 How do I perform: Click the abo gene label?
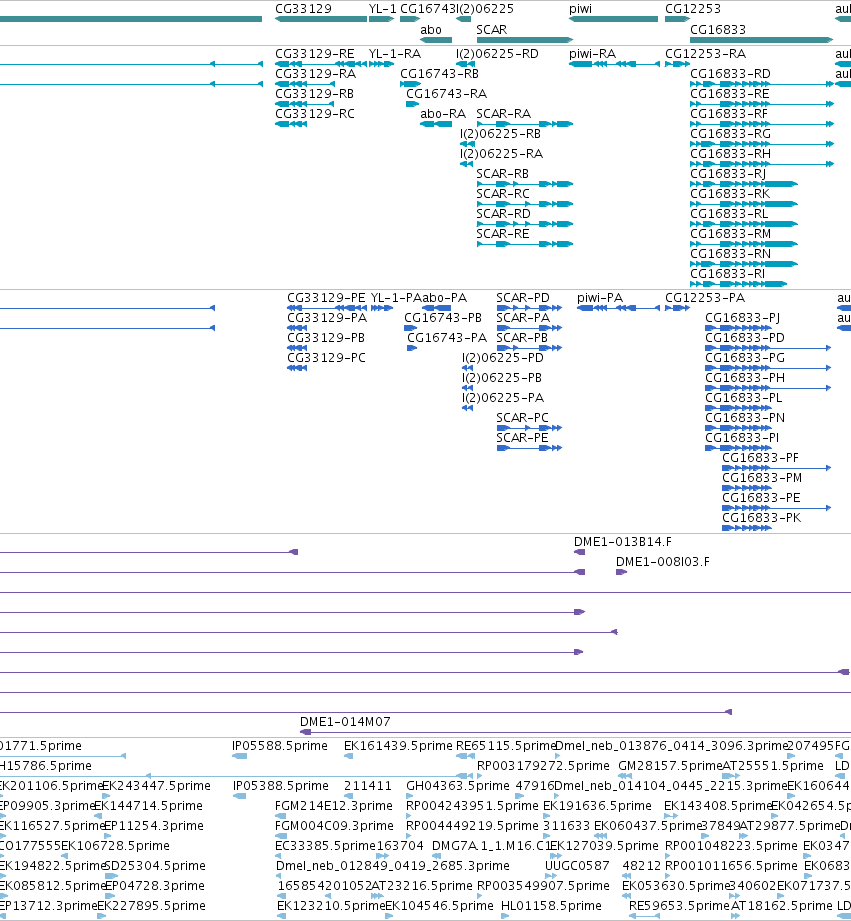[430, 30]
